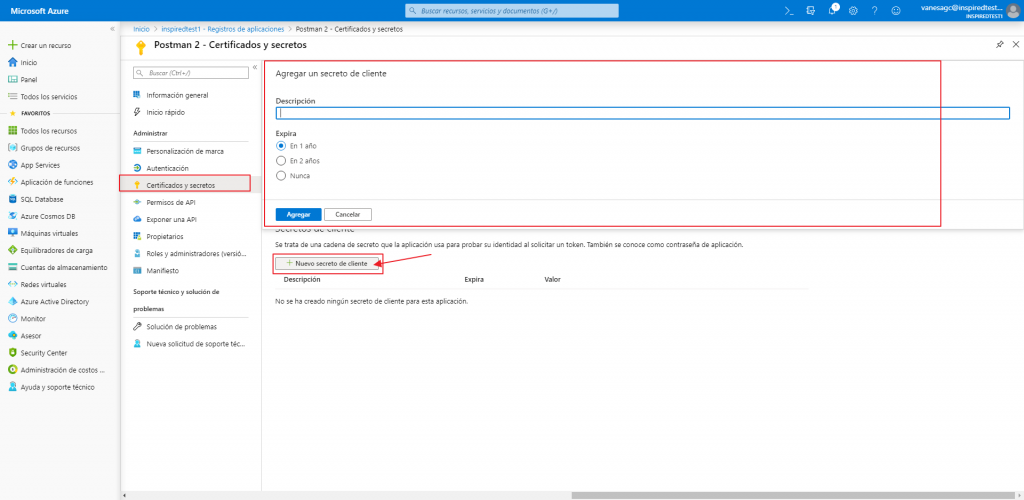Click the feedback smiley icon

[895, 10]
